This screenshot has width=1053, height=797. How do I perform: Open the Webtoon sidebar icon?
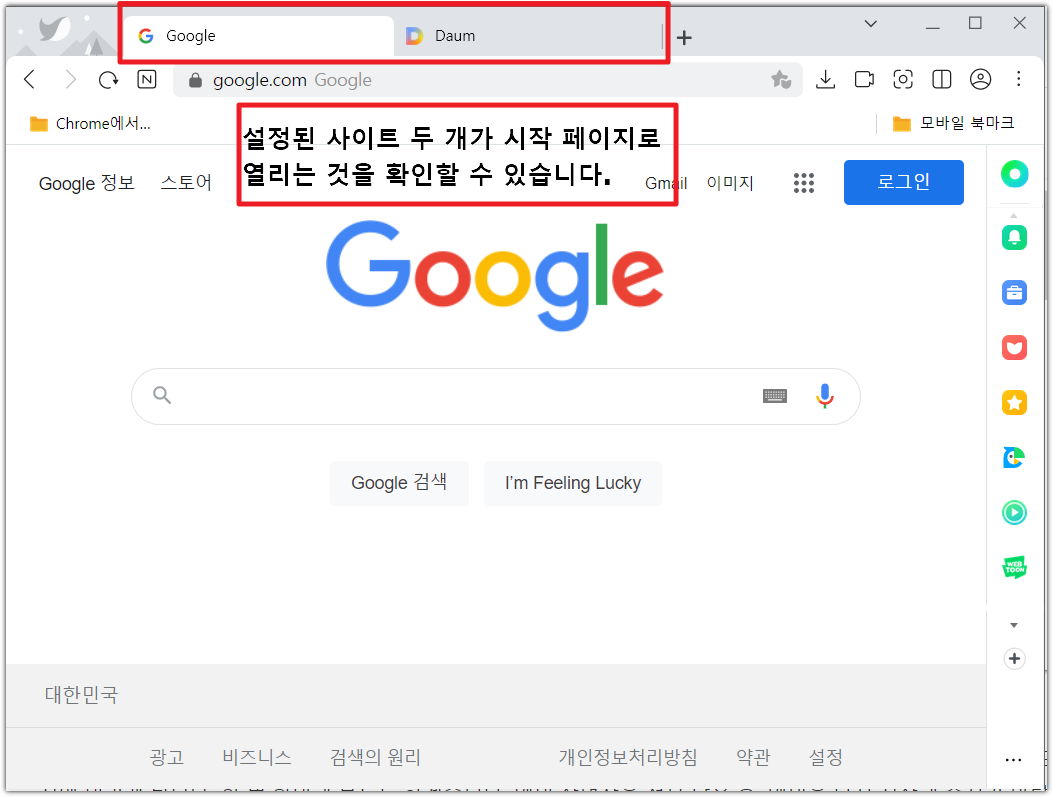(x=1014, y=568)
